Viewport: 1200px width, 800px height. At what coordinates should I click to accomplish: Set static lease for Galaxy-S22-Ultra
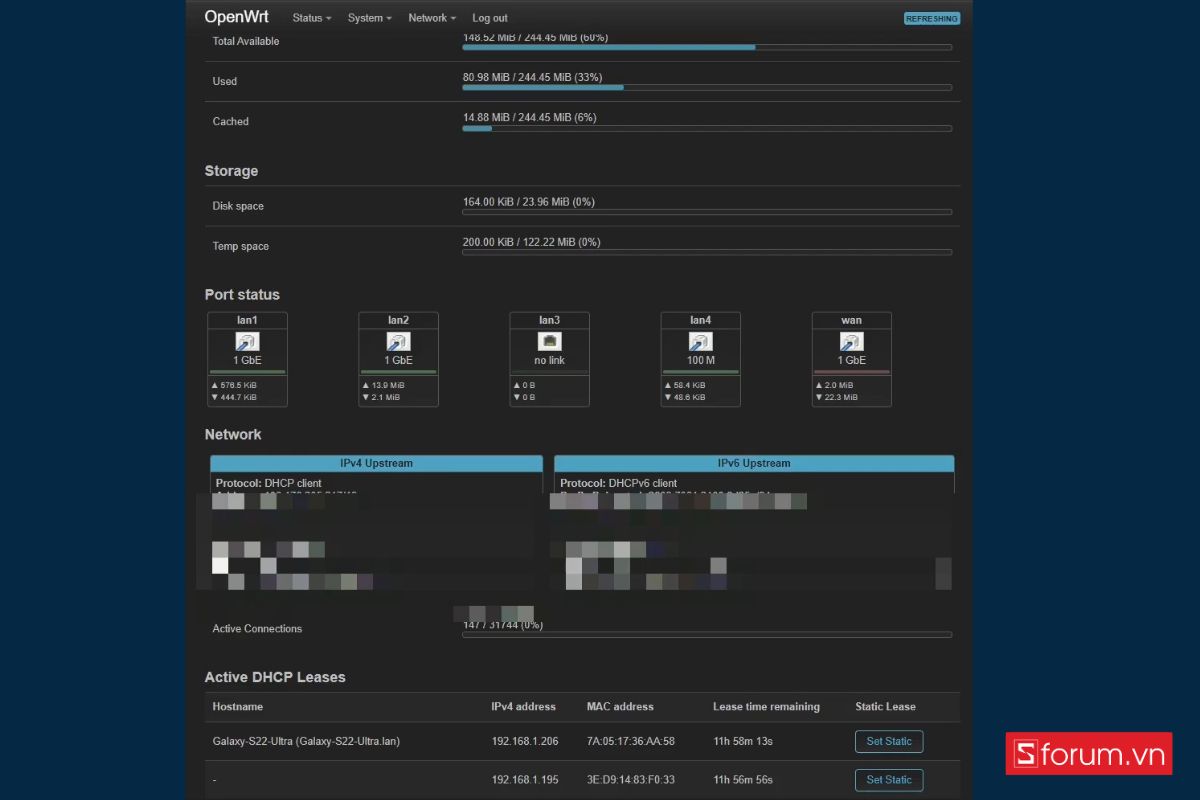point(889,741)
